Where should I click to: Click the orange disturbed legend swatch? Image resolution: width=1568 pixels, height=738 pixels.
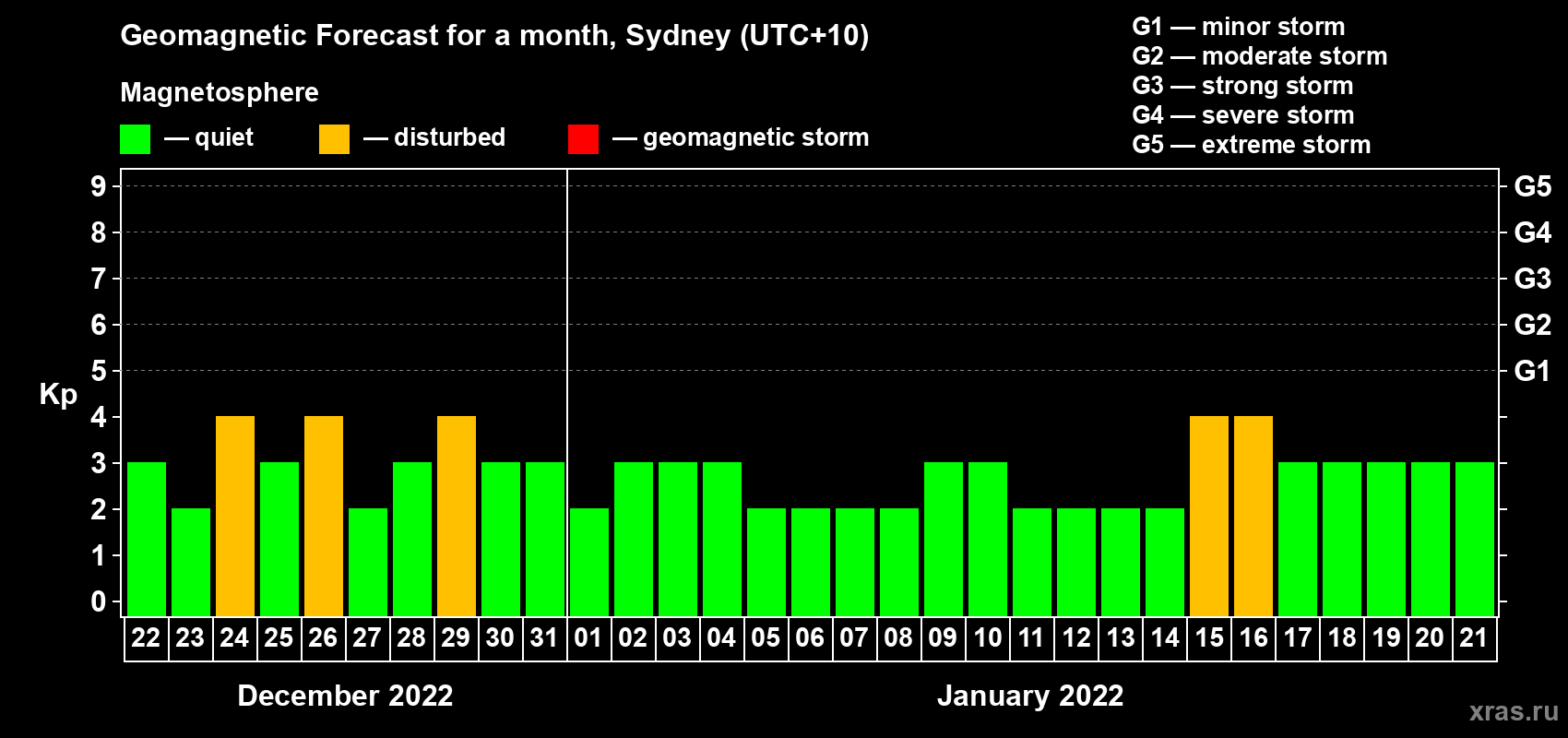tap(334, 139)
